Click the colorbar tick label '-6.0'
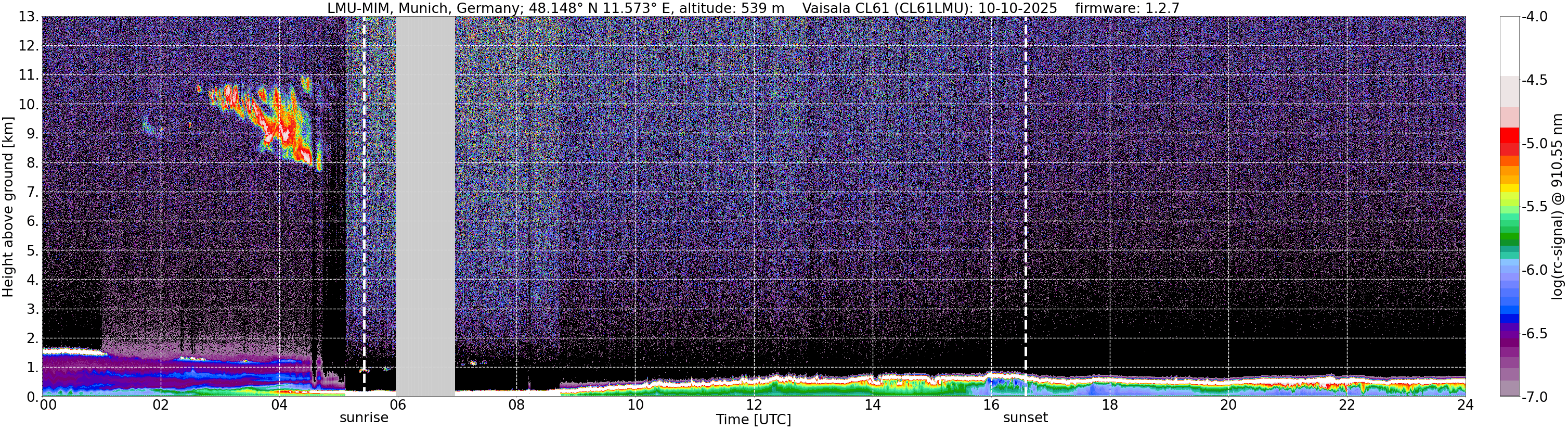Screen dimensions: 1568x430 coord(1535,270)
